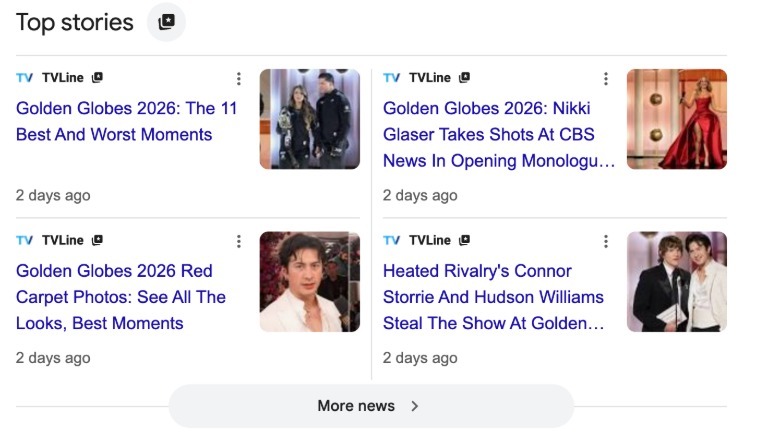The width and height of the screenshot is (780, 438).
Task: Open three-dot menu for Red Carpet Photos story
Action: (238, 241)
